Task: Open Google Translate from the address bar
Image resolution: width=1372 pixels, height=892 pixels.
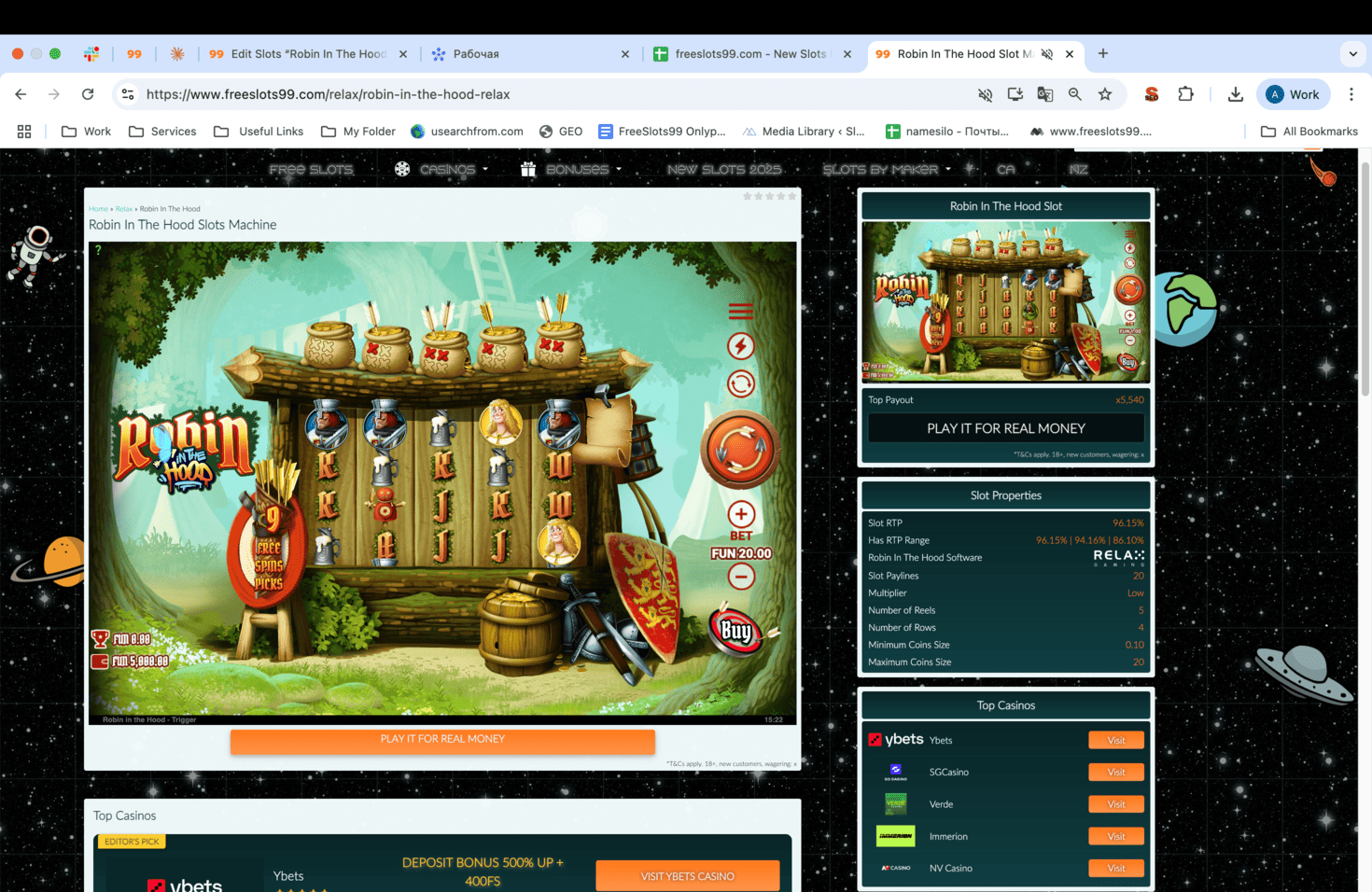Action: (1045, 94)
